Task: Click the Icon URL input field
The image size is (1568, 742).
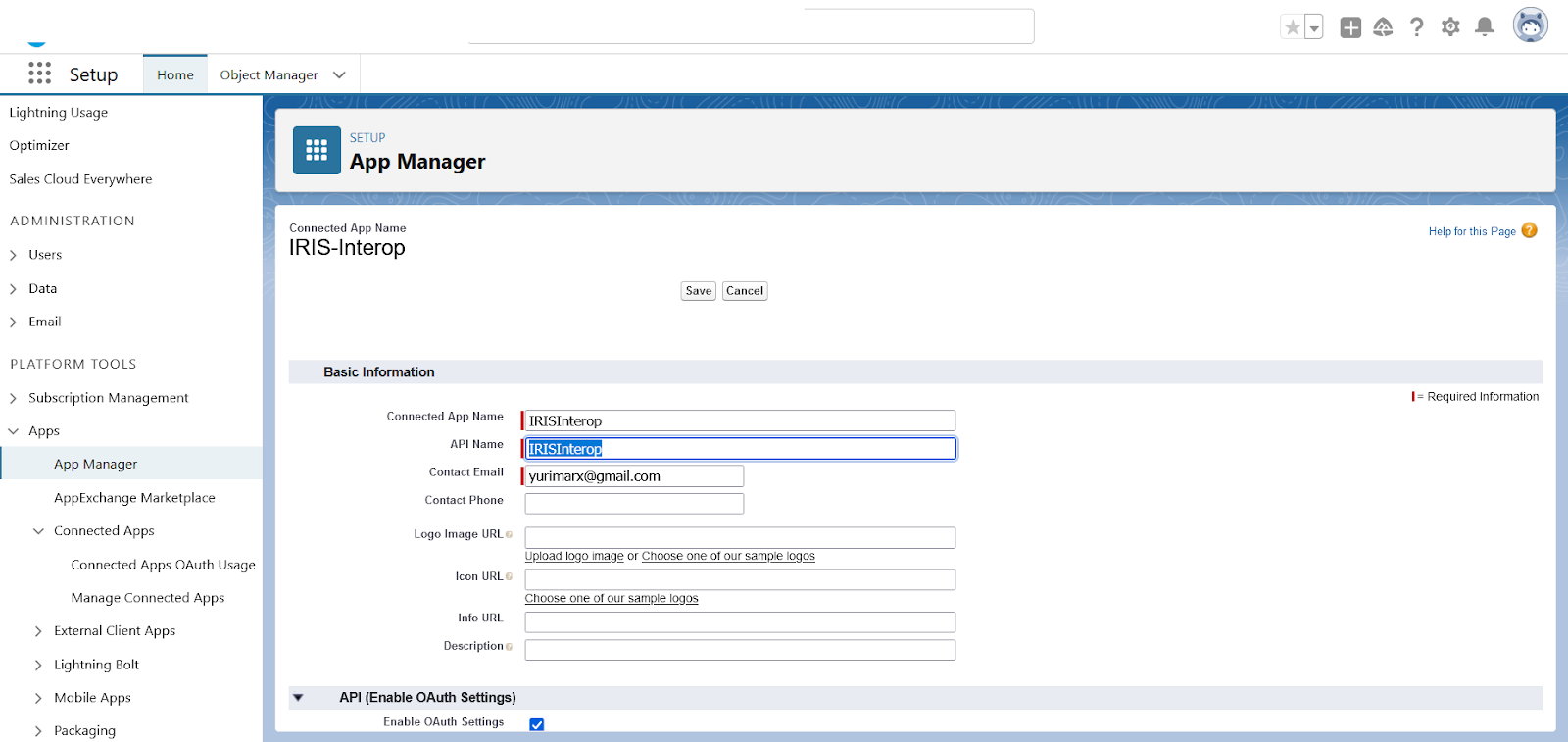Action: click(740, 579)
